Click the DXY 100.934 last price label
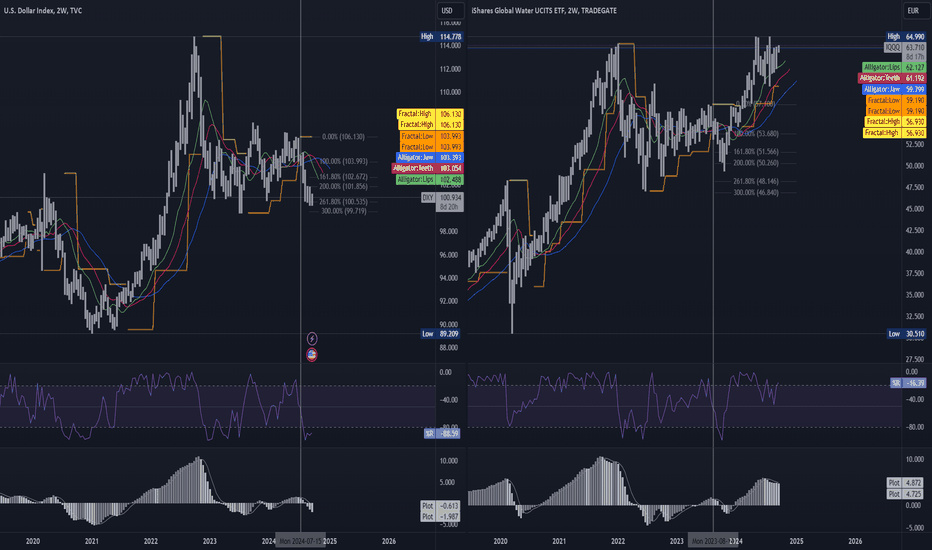 pos(442,197)
